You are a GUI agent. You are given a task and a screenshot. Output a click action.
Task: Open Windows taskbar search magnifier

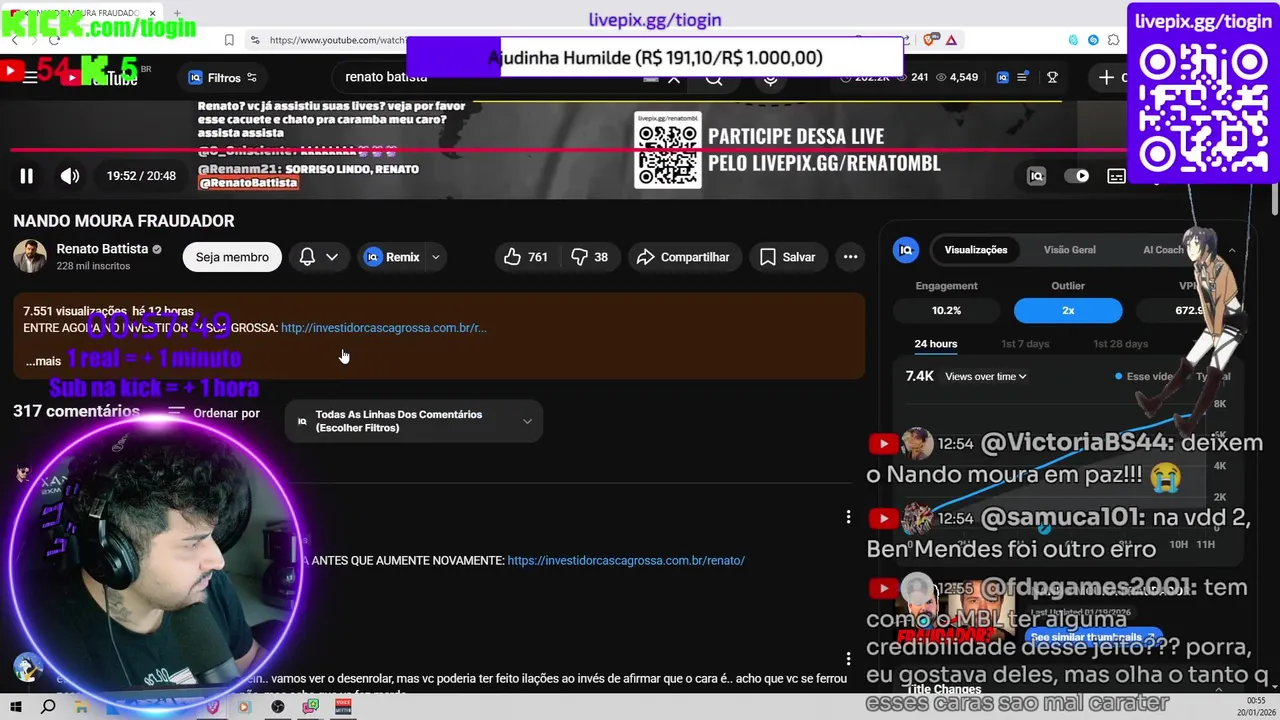48,707
